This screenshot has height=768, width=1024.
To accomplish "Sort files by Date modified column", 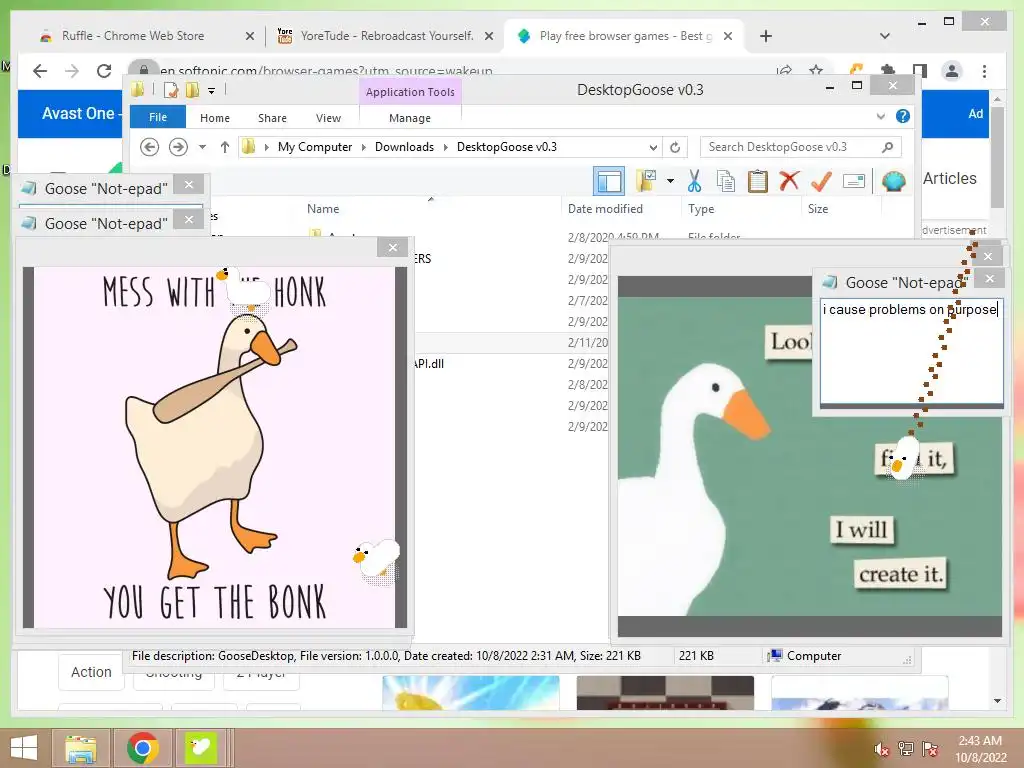I will click(x=605, y=209).
